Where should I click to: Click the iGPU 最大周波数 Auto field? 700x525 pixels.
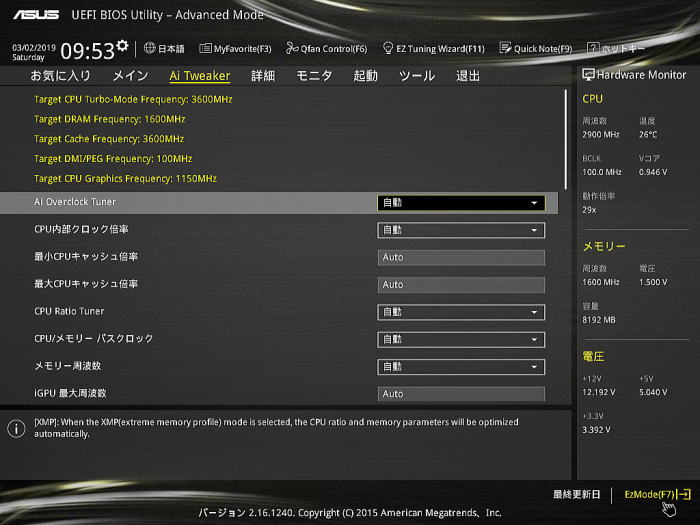point(461,394)
